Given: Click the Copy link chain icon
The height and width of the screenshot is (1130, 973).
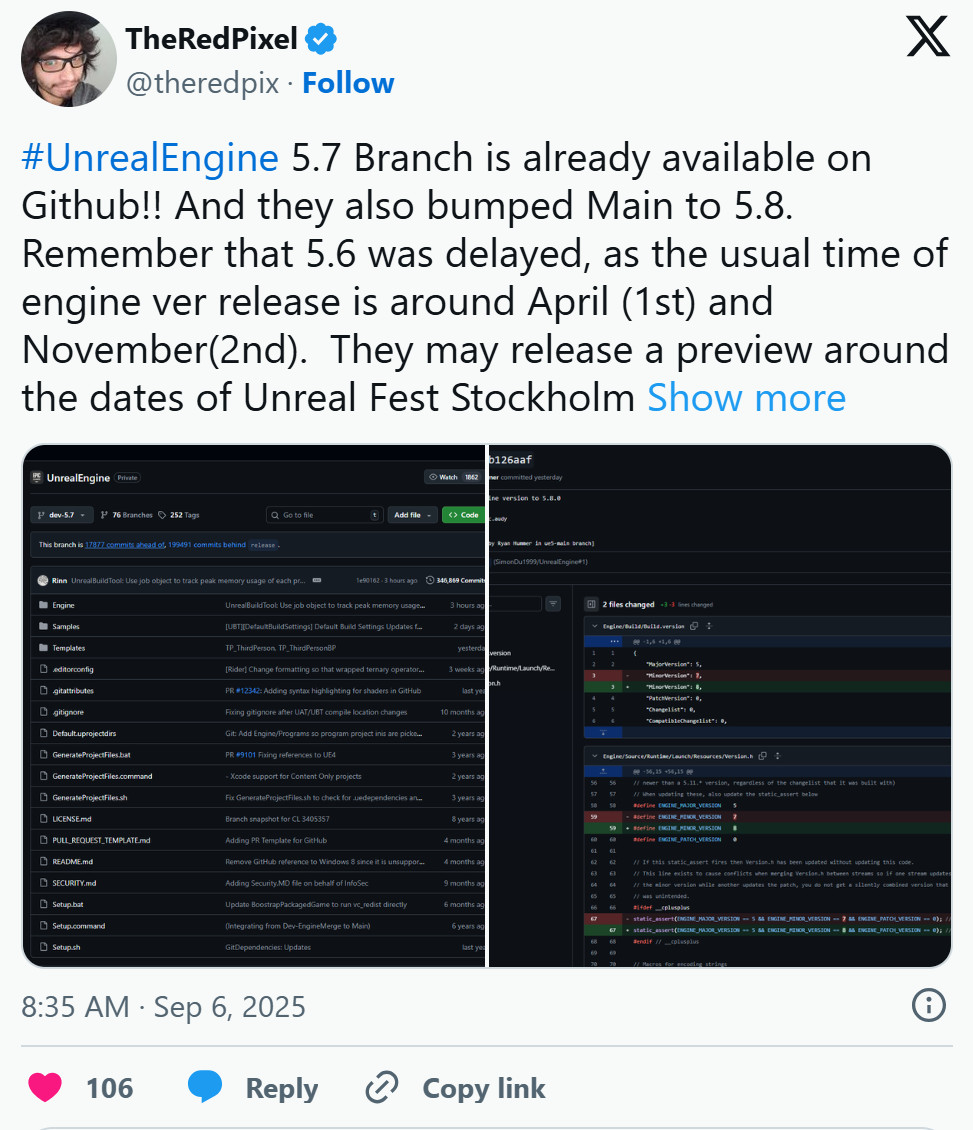Looking at the screenshot, I should pos(381,1087).
